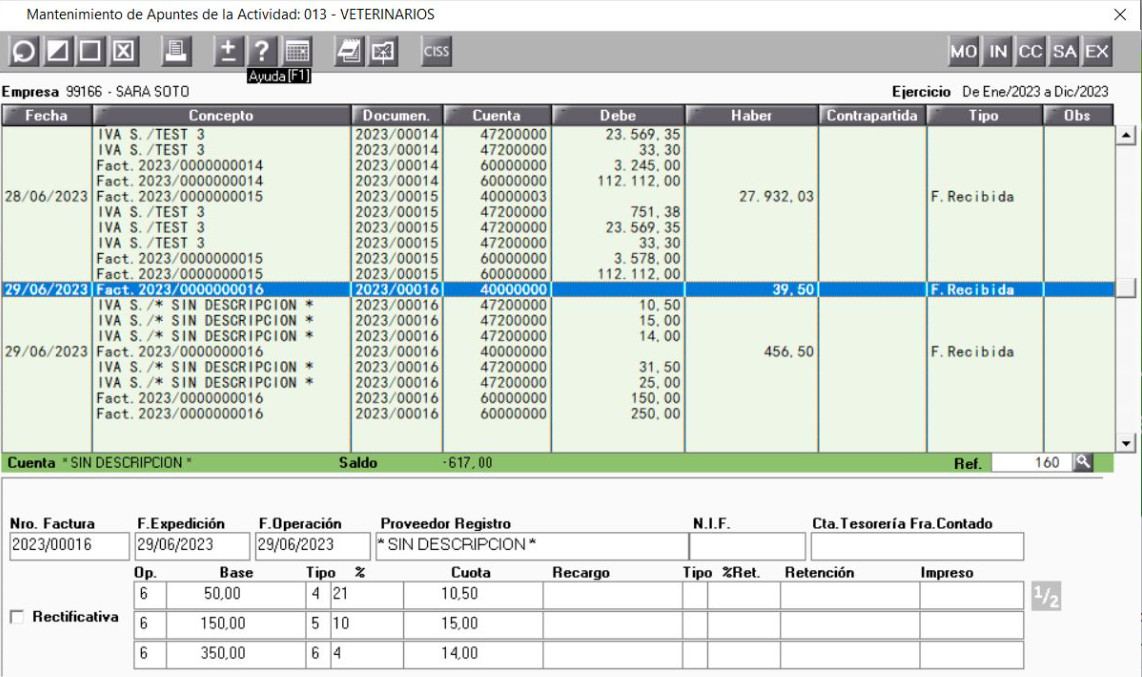Click the Base cell containing 350,00
Image resolution: width=1142 pixels, height=677 pixels.
pos(236,654)
